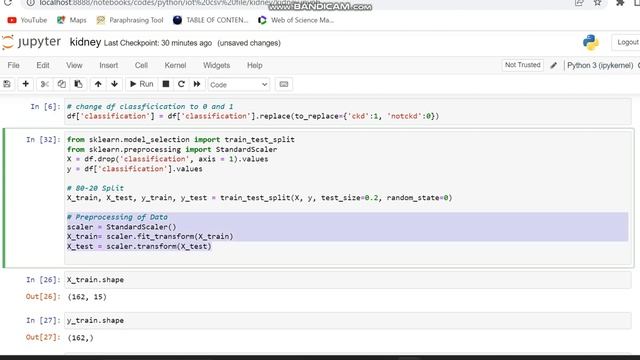Save notebook with the floppy disk icon
The image size is (640, 360).
click(x=7, y=84)
